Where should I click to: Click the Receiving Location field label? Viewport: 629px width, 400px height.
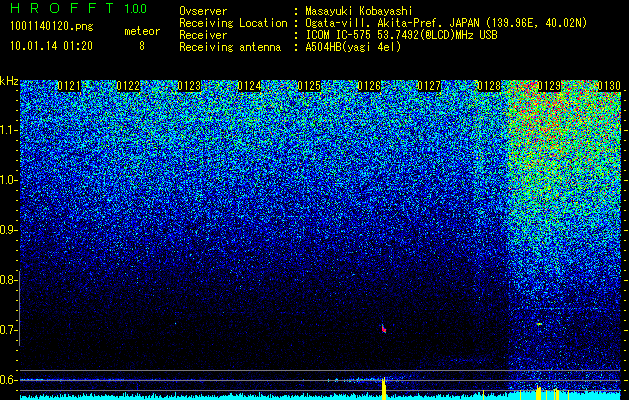tap(233, 23)
